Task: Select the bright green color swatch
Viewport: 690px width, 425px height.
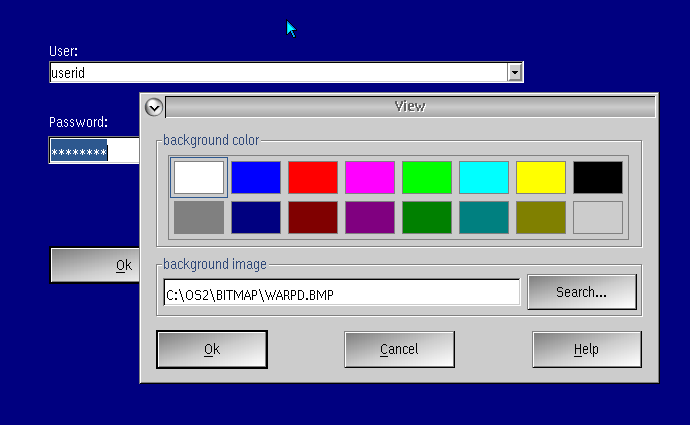Action: [x=427, y=177]
